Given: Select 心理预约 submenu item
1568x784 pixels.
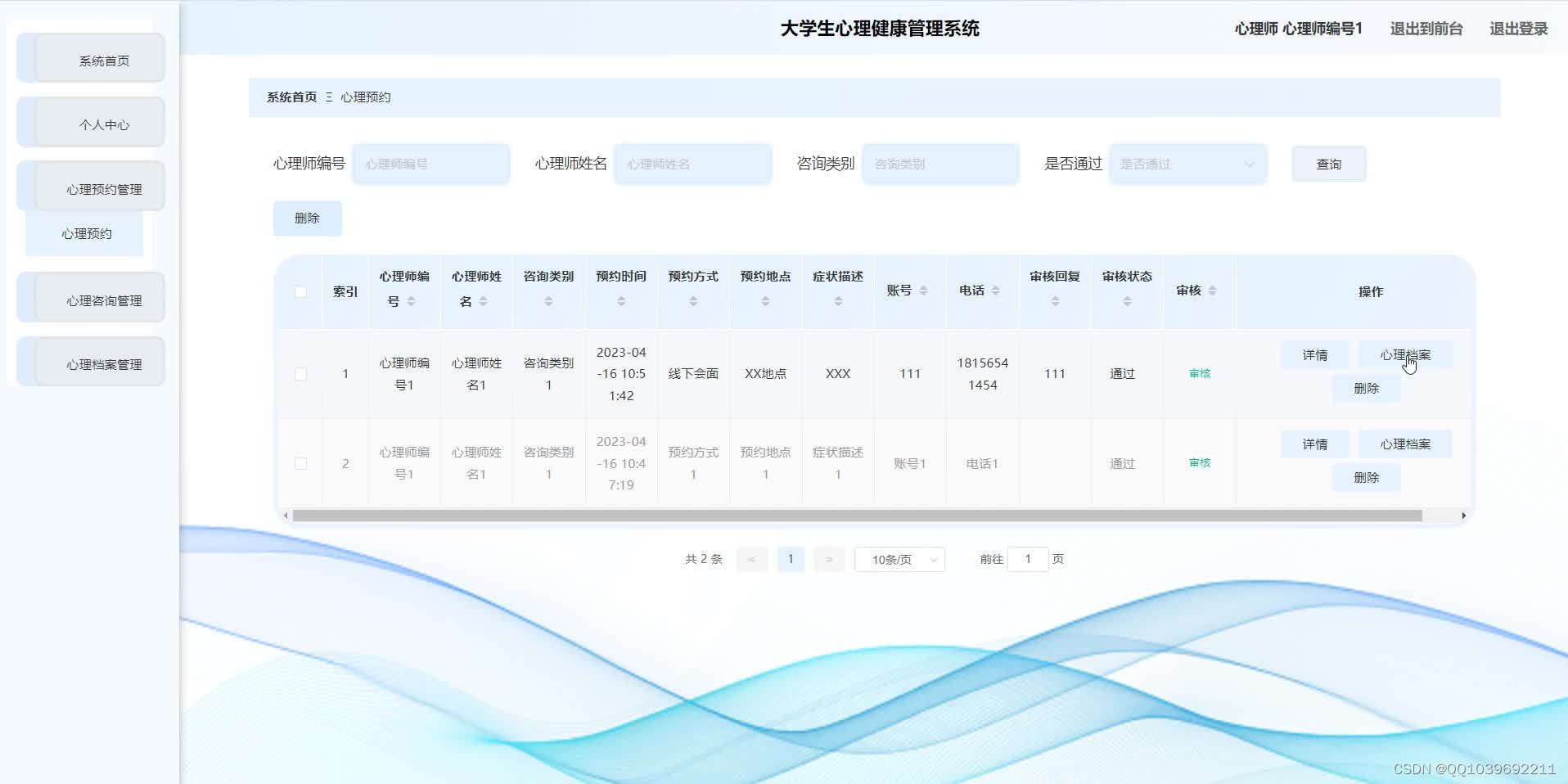Looking at the screenshot, I should [x=85, y=234].
